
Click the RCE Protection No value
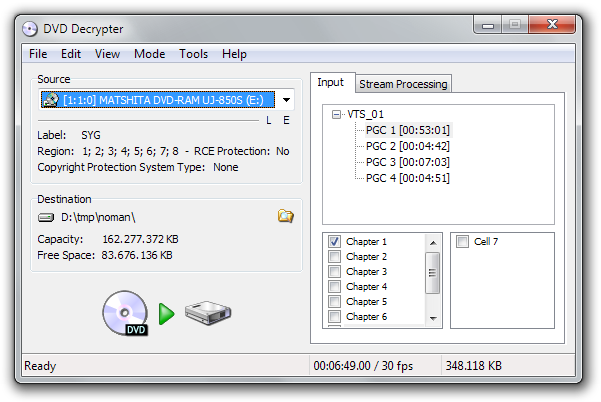[282, 151]
